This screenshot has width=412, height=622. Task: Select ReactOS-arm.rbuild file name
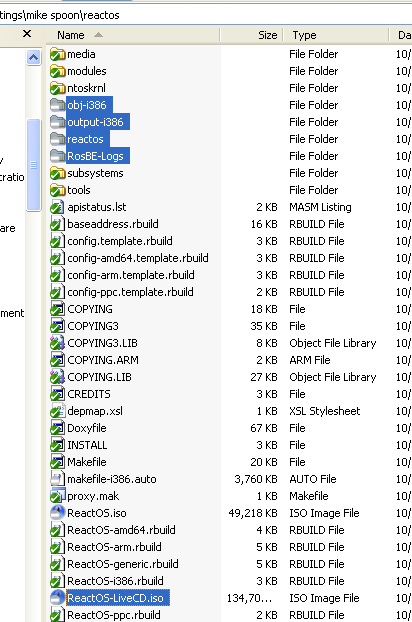pos(114,547)
